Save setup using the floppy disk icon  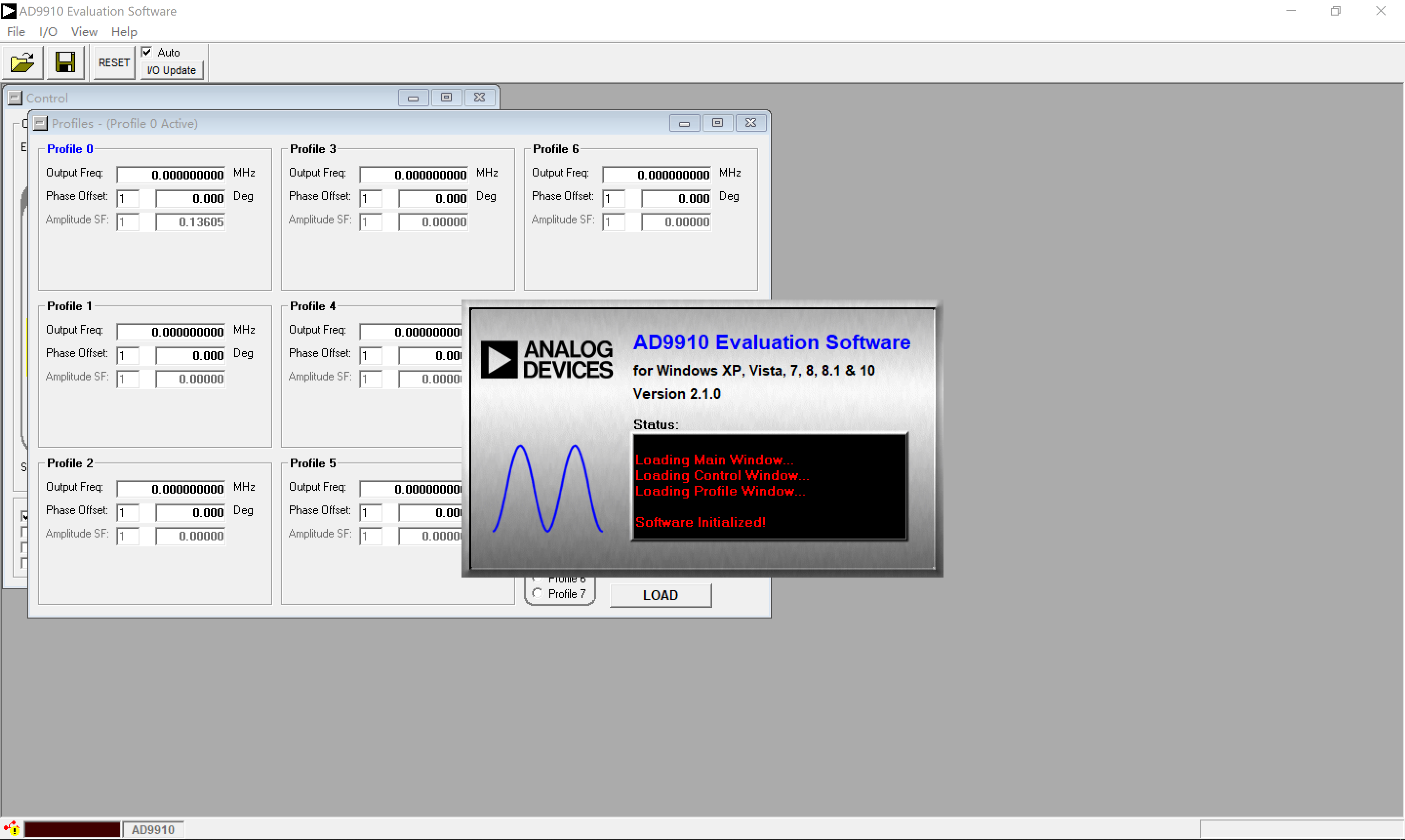[x=65, y=62]
